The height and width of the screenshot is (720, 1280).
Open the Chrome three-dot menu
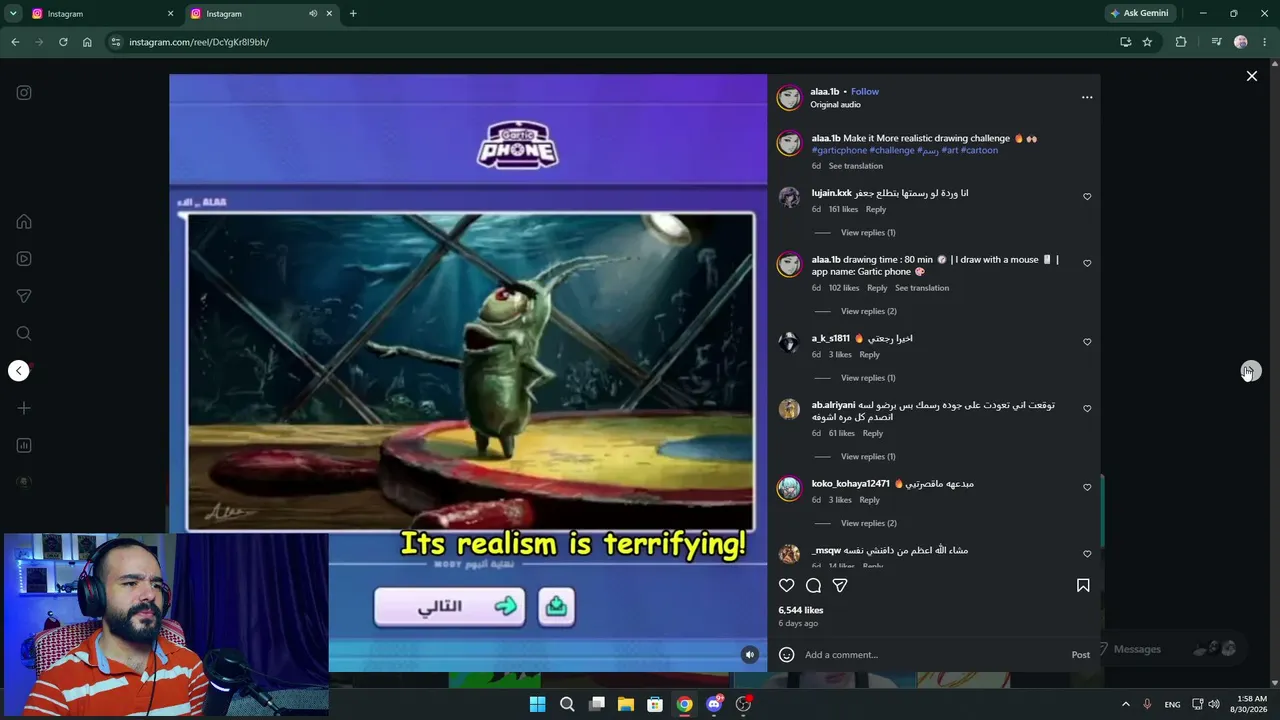coord(1265,42)
